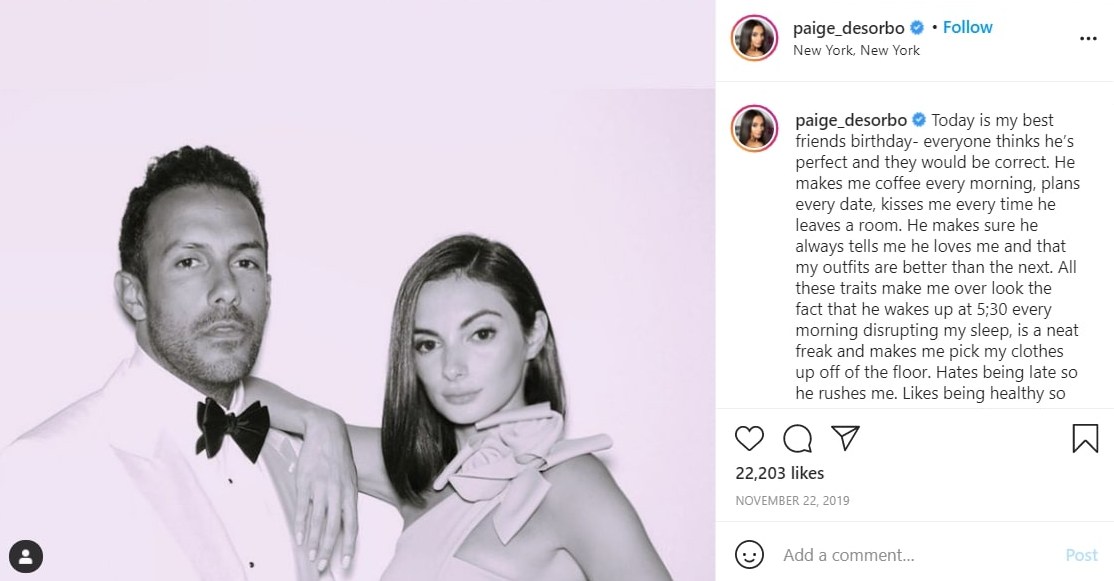
Task: Follow paige_desorbo
Action: click(x=967, y=27)
